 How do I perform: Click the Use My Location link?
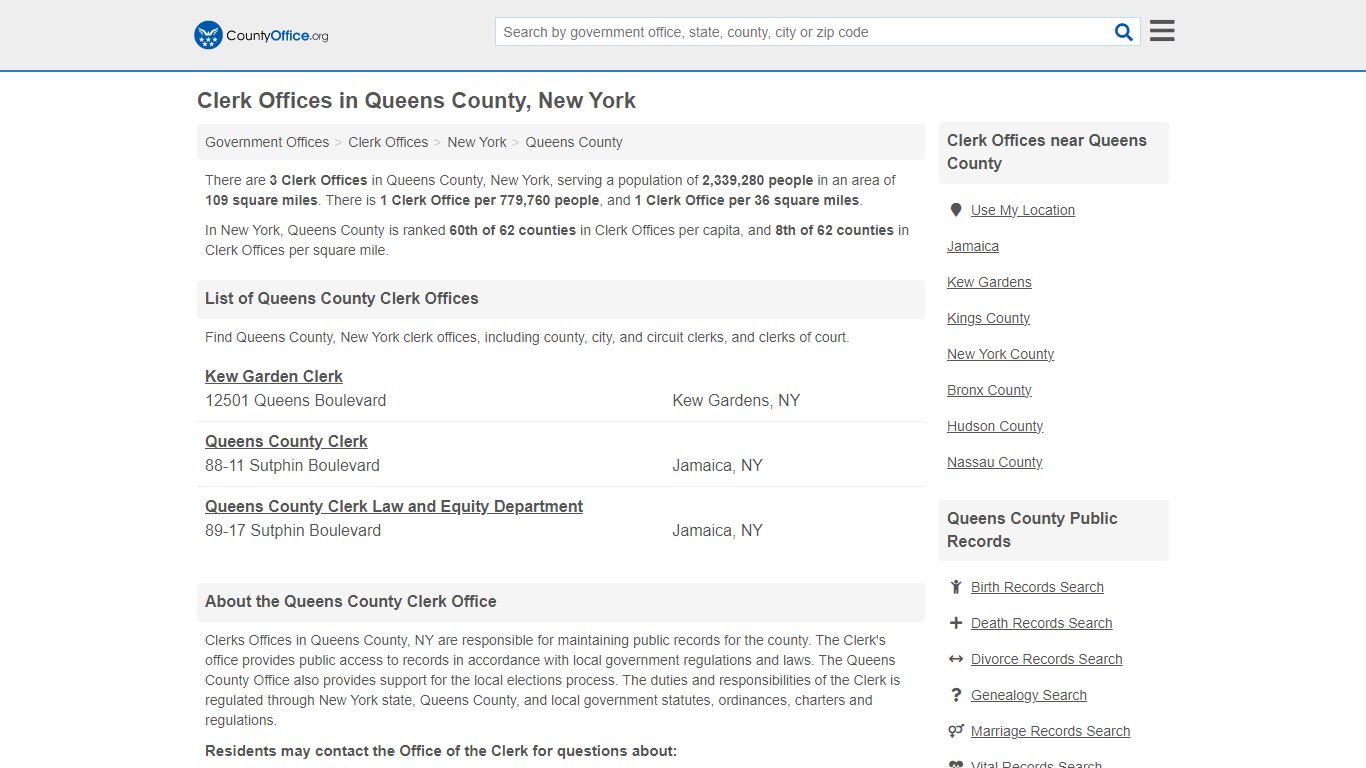(1023, 210)
